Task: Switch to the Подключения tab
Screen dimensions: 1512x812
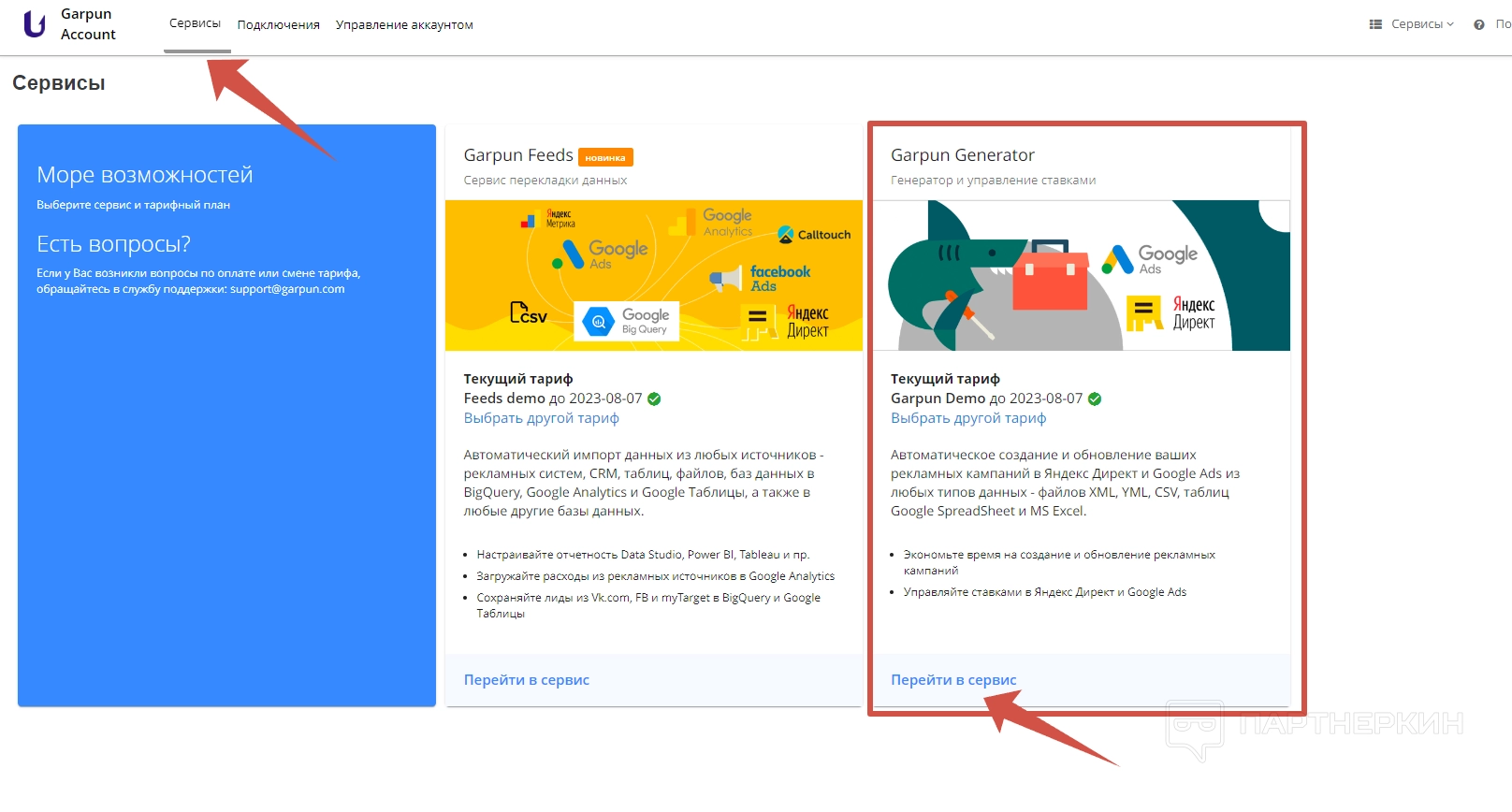Action: coord(279,25)
